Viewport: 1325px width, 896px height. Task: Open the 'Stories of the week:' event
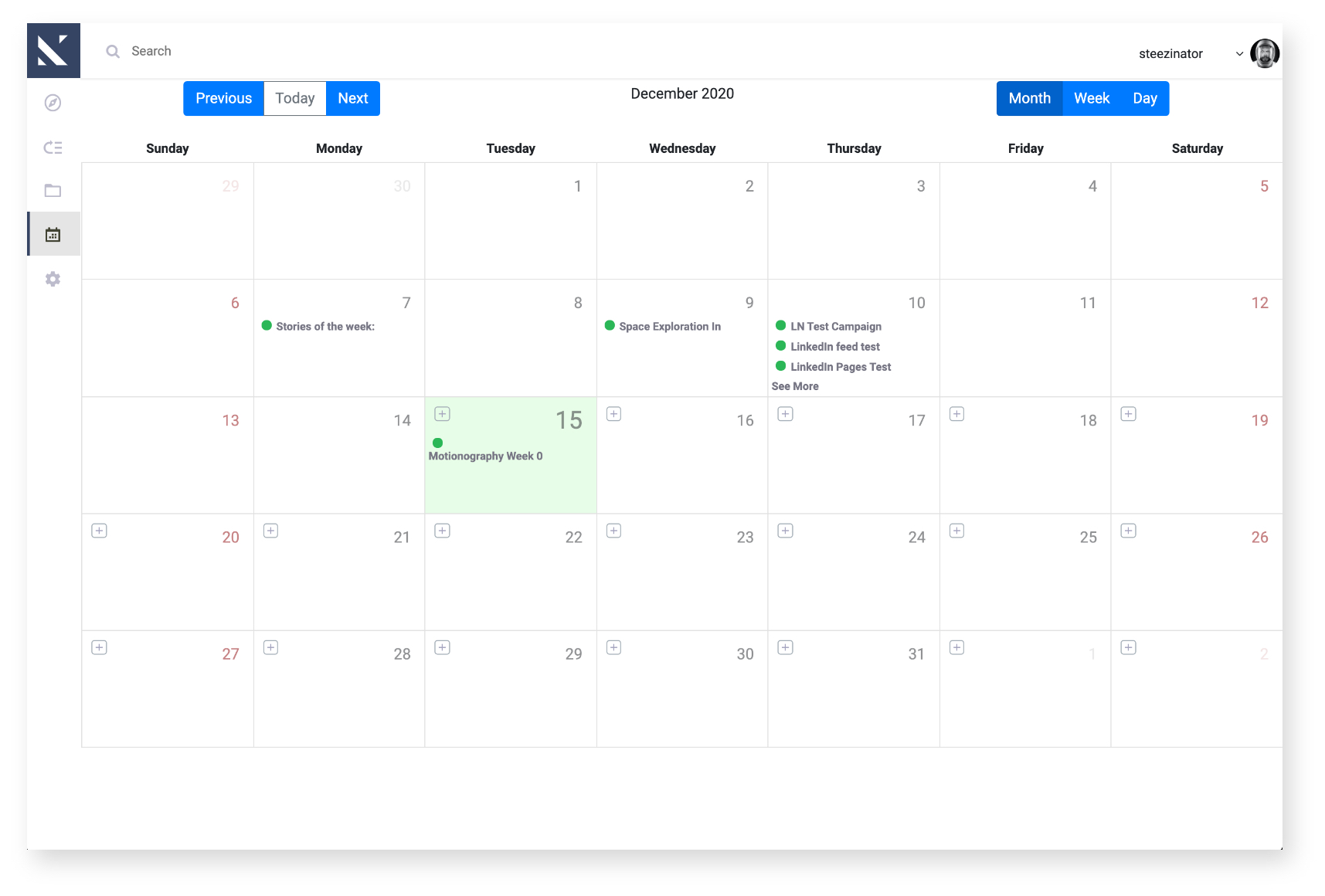tap(325, 327)
